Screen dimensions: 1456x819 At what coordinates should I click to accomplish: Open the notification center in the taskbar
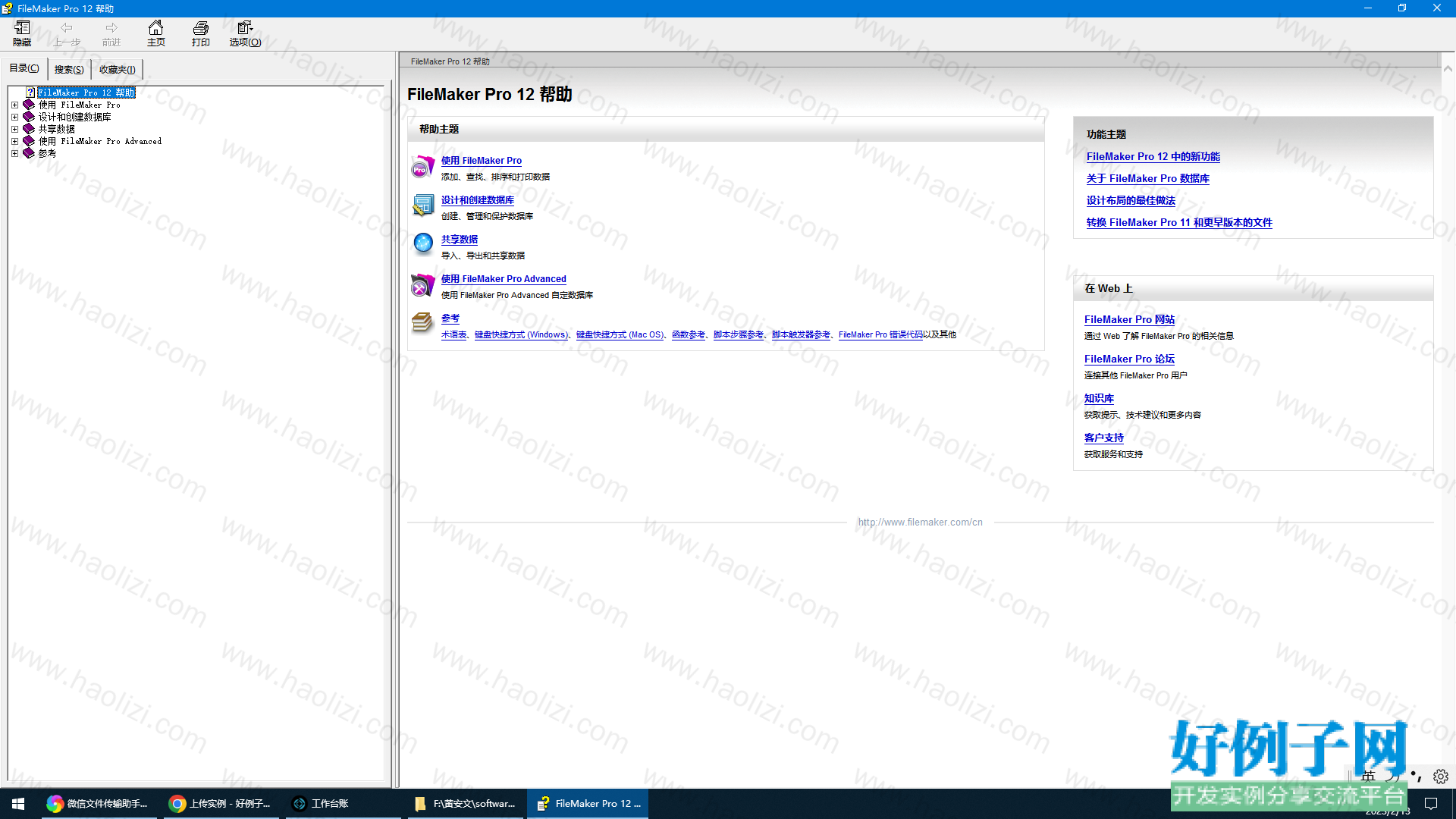click(1431, 804)
